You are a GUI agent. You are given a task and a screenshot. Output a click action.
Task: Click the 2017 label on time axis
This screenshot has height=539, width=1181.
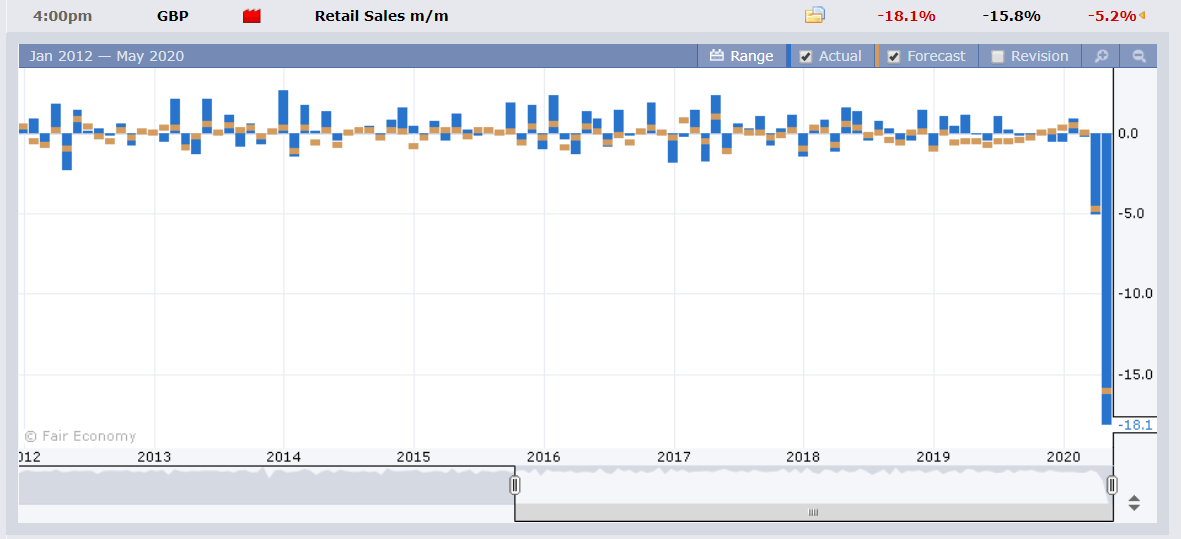point(673,457)
